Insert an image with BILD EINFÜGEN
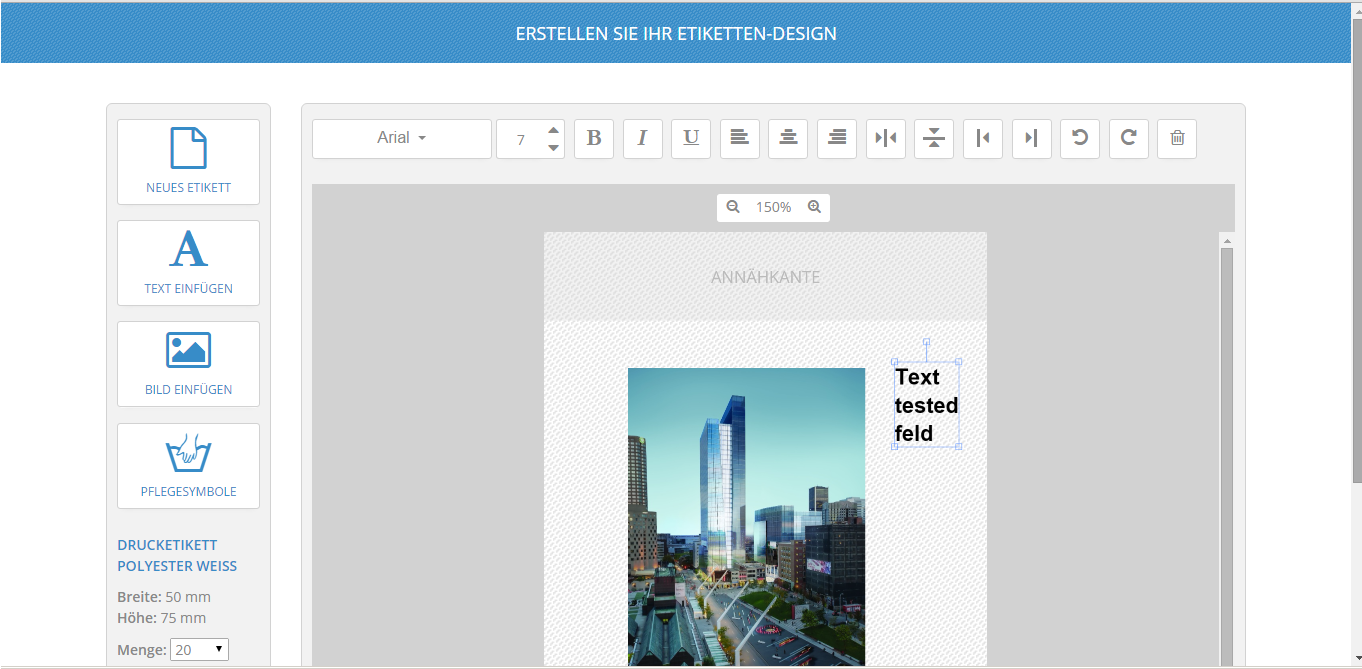Viewport: 1362px width, 669px height. (188, 363)
